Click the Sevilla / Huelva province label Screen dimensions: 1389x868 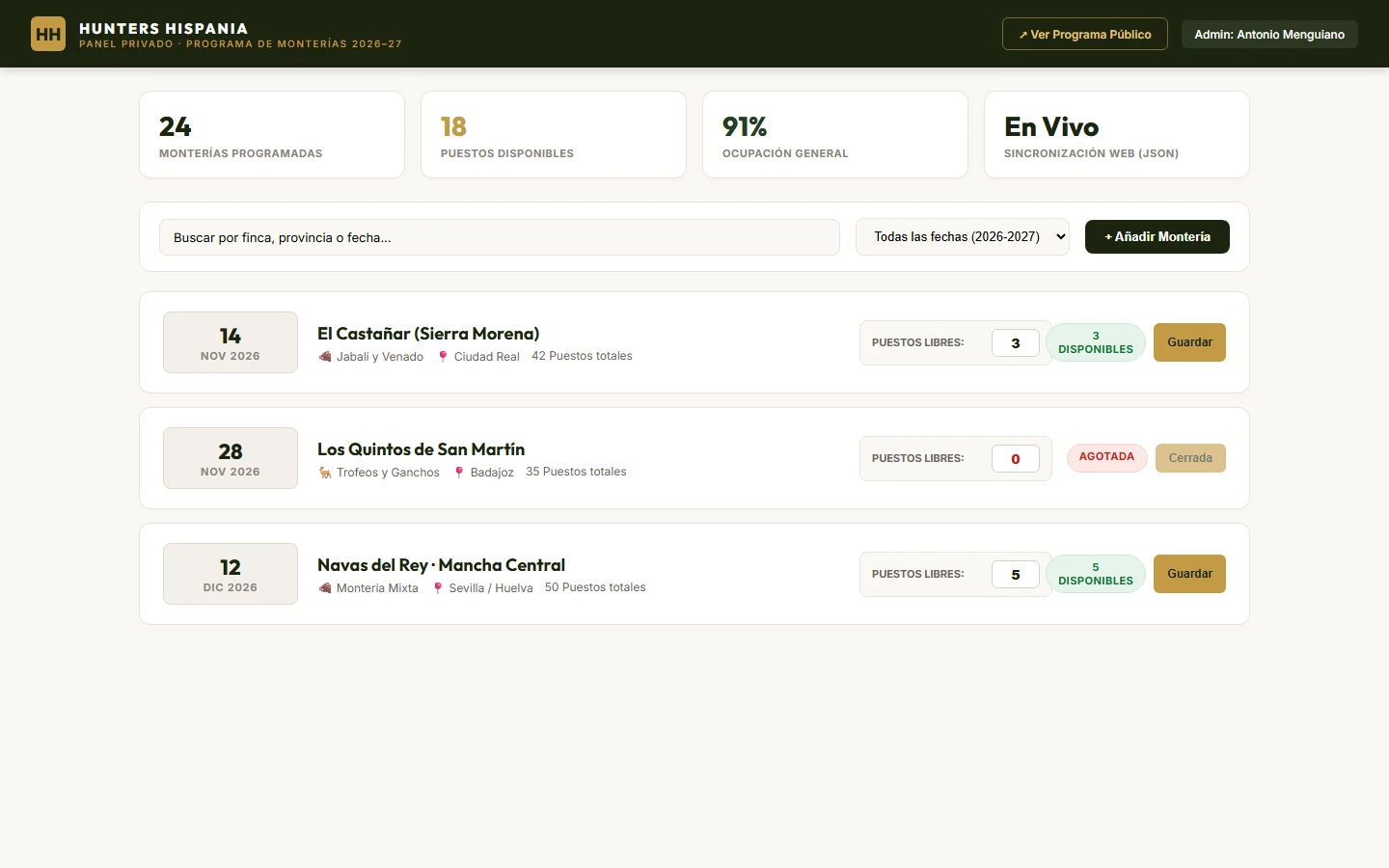click(x=491, y=588)
